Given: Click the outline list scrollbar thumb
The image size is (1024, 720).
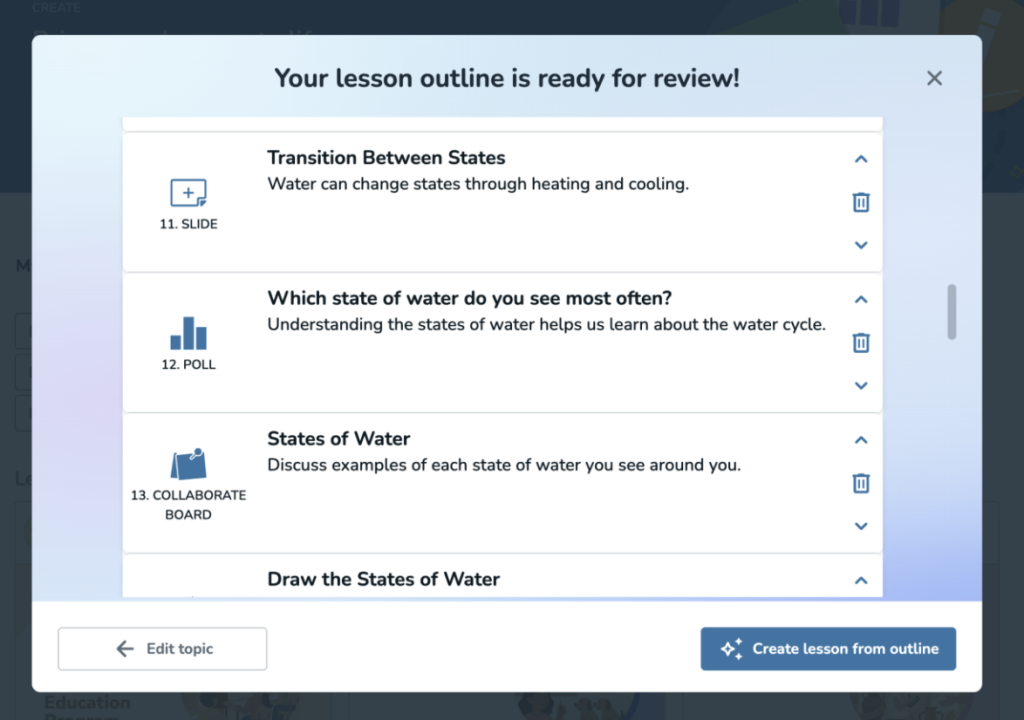Looking at the screenshot, I should tap(951, 312).
